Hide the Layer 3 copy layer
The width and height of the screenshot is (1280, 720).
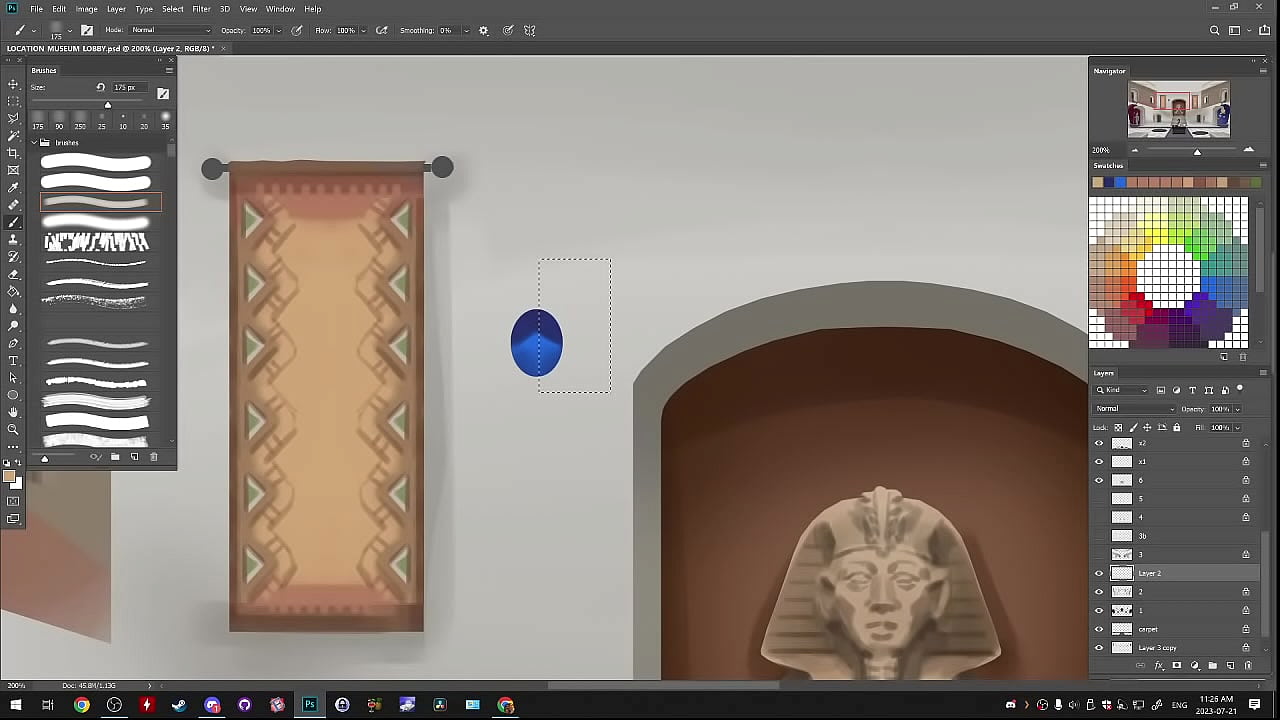[1099, 648]
